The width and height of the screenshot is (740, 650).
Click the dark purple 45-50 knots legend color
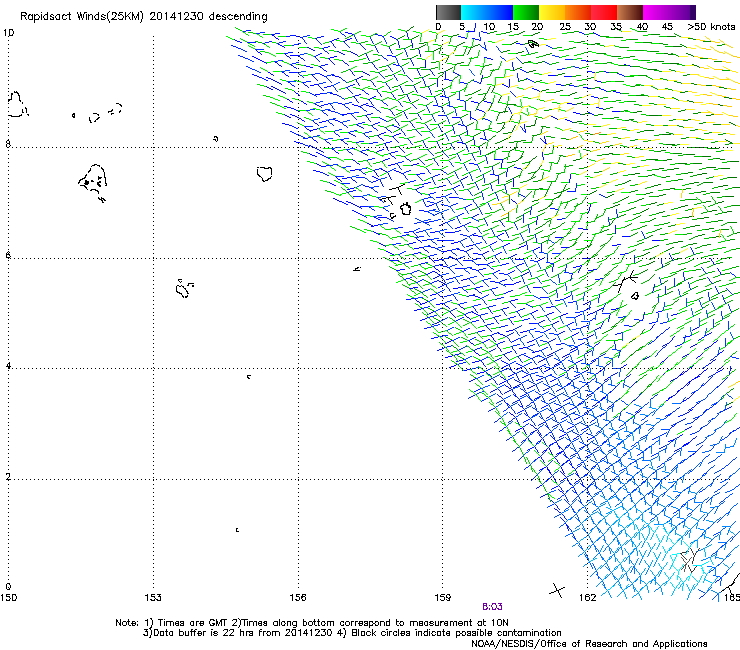pyautogui.click(x=682, y=12)
